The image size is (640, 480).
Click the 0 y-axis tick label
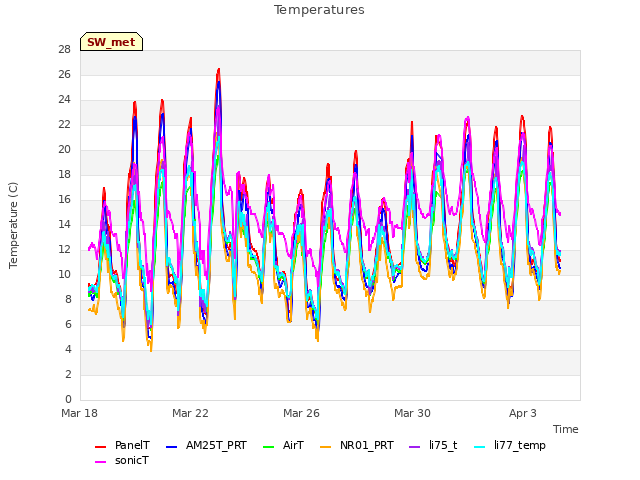click(x=68, y=399)
